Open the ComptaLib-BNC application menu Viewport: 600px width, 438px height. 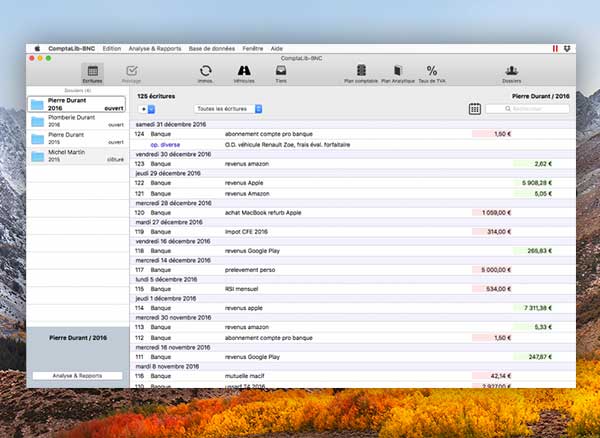click(72, 49)
